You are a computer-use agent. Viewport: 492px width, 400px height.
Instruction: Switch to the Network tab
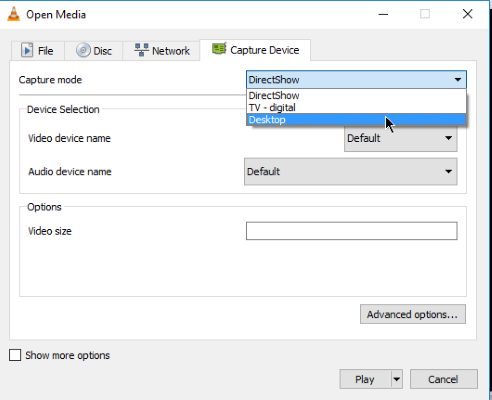point(162,51)
